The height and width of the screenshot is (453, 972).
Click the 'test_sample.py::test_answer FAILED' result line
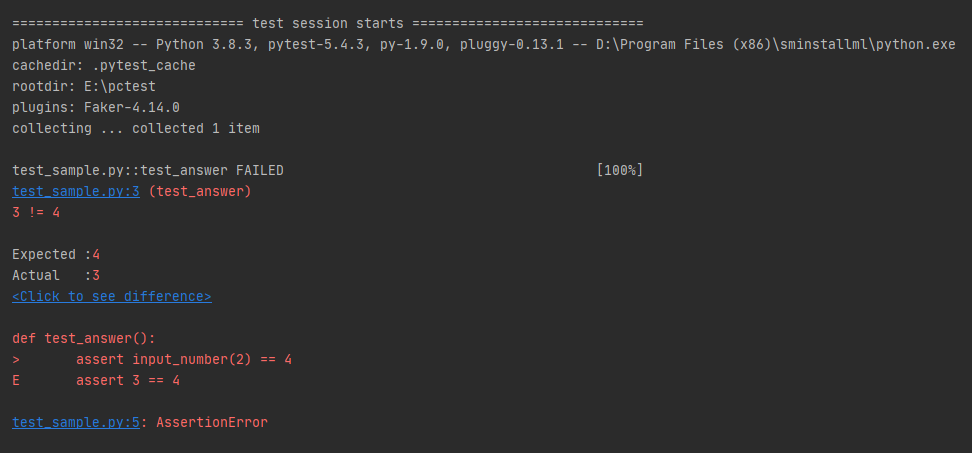[148, 170]
